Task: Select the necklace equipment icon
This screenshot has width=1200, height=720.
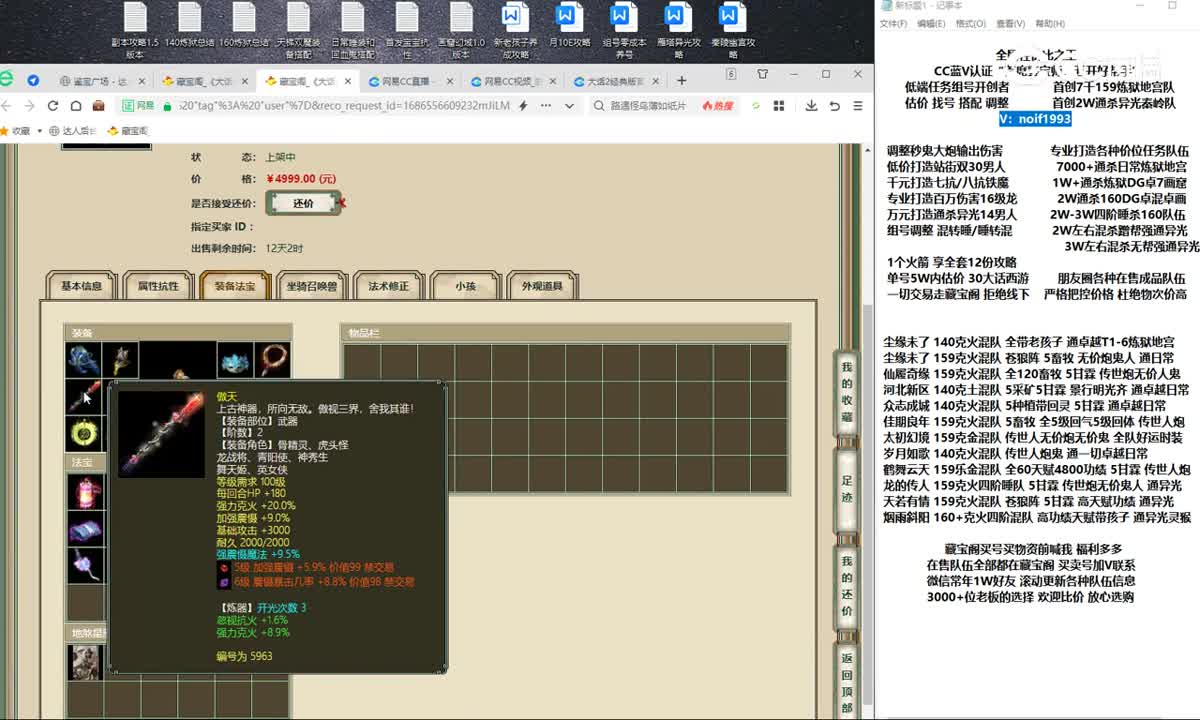Action: coord(271,360)
